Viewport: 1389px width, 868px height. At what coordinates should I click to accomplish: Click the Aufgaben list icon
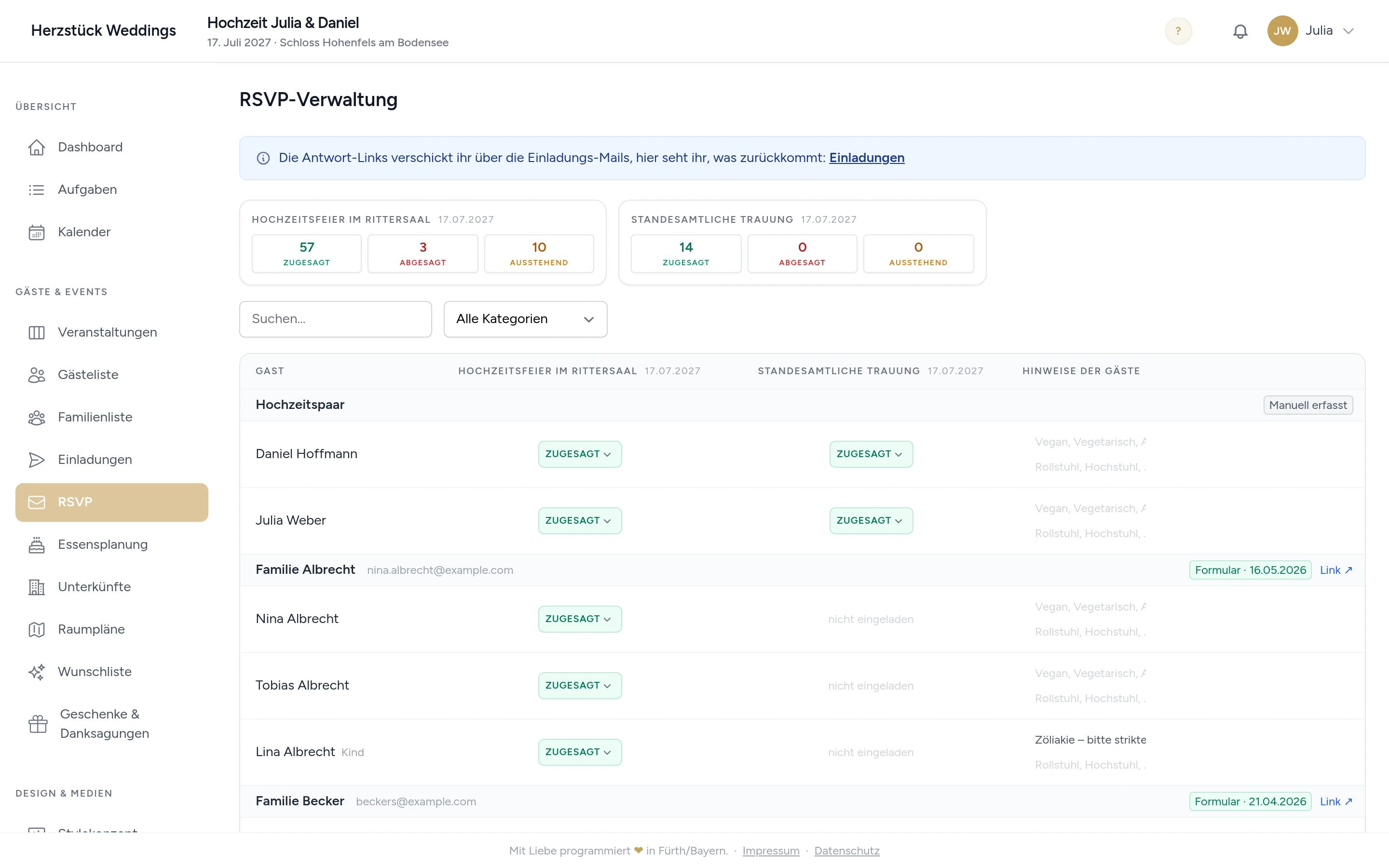[37, 190]
